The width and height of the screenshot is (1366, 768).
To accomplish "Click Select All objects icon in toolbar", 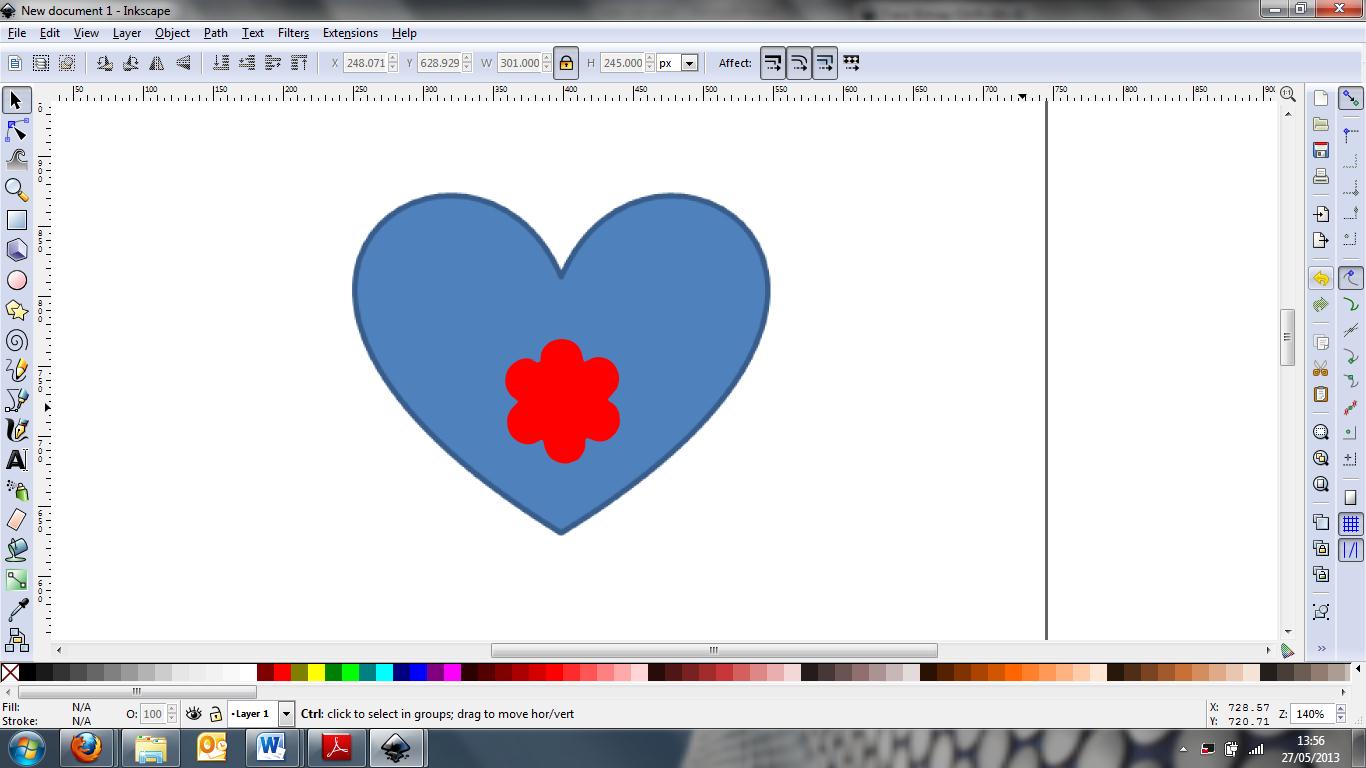I will pos(15,63).
